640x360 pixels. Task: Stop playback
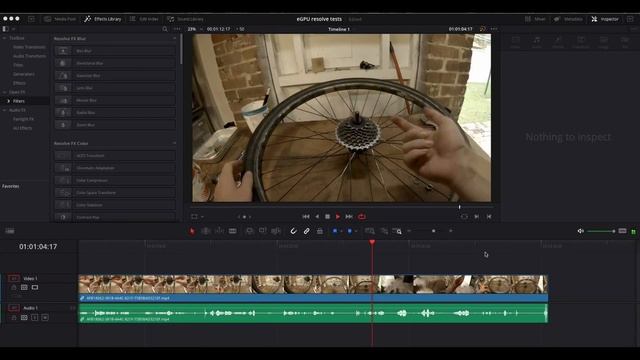[327, 217]
